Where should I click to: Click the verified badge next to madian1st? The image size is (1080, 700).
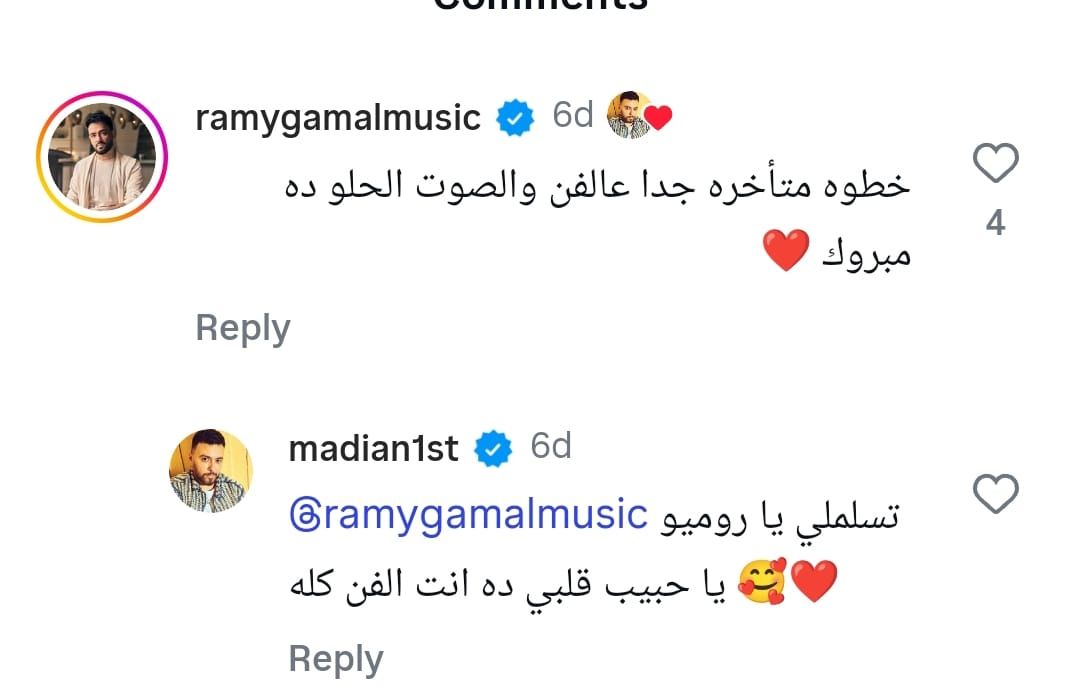pyautogui.click(x=492, y=448)
